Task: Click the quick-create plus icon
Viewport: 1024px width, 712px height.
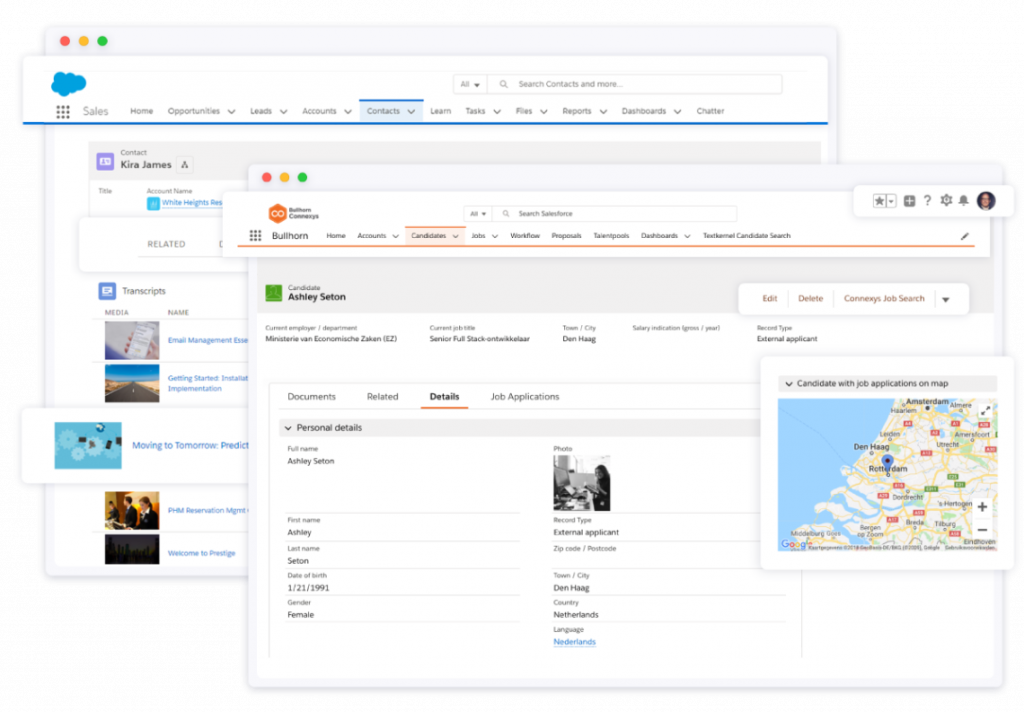Action: coord(910,200)
